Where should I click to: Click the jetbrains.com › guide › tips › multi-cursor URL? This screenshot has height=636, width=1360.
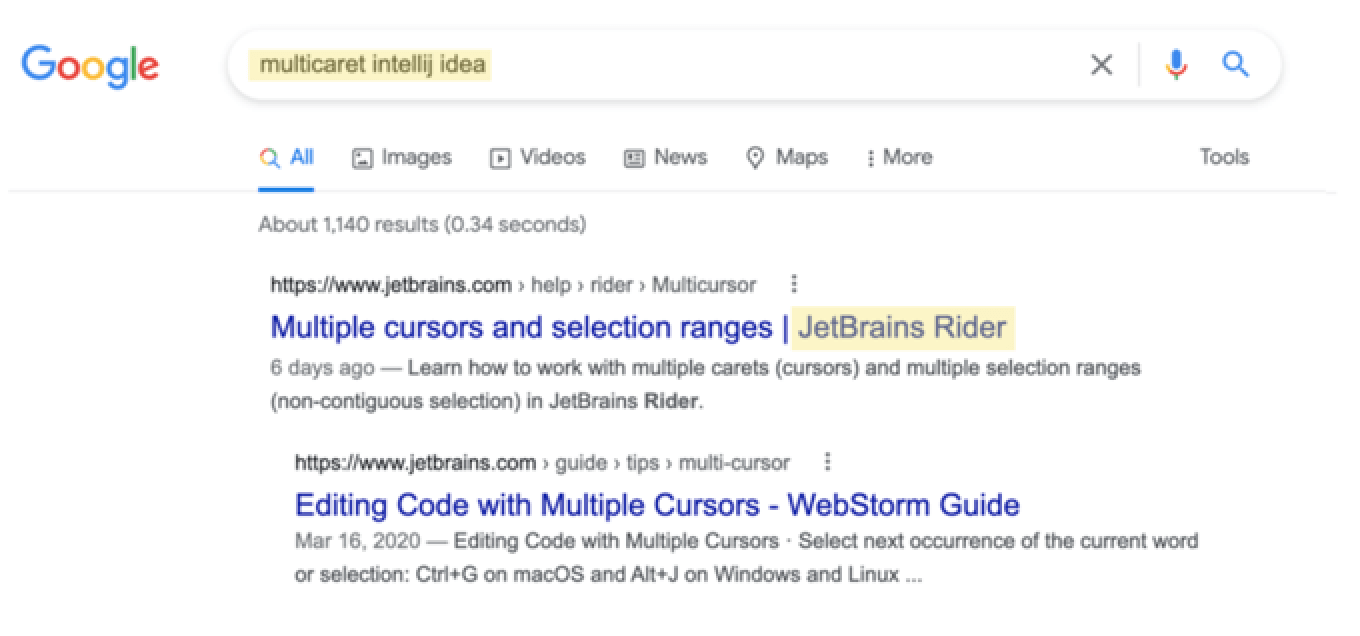pos(542,463)
